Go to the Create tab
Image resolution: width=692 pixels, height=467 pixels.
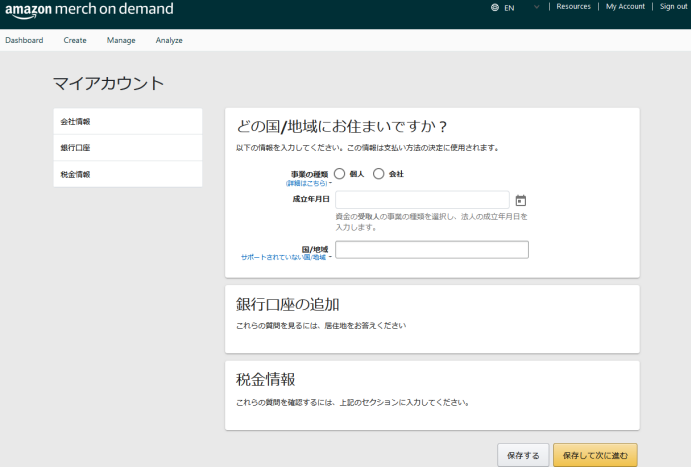pos(75,40)
